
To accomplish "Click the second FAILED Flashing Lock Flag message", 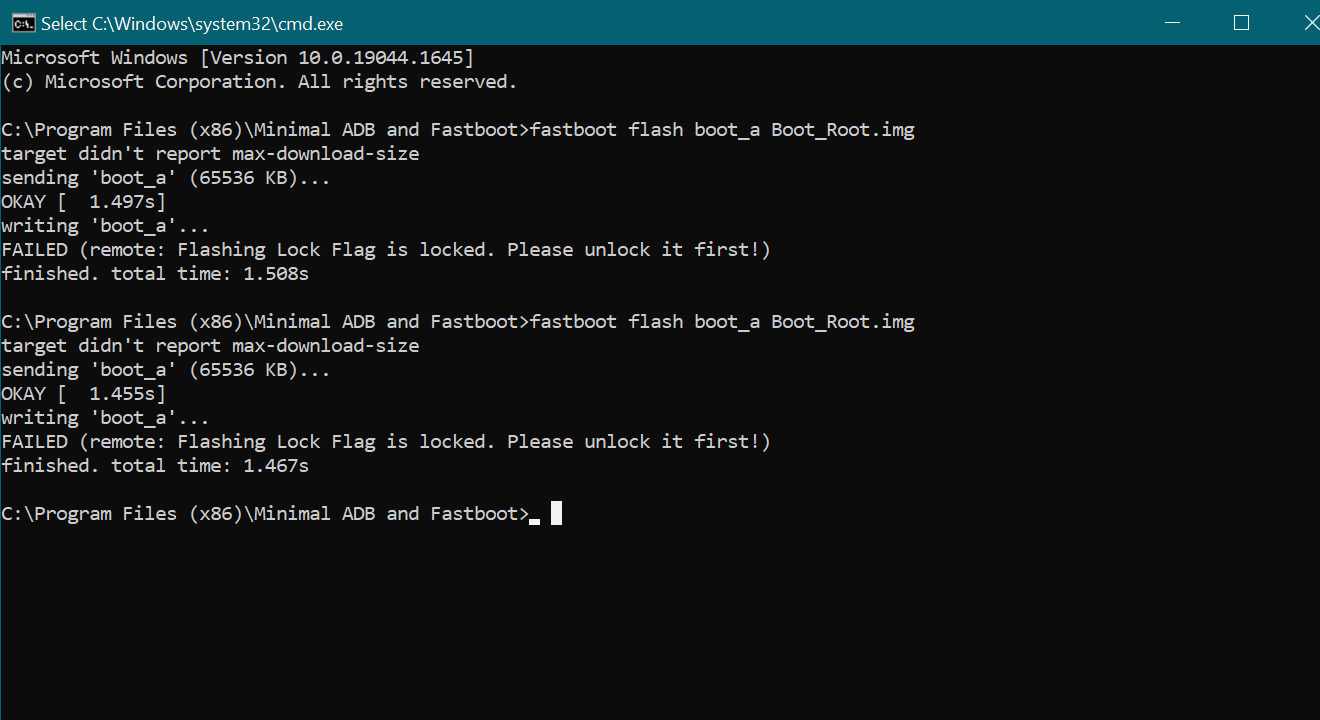I will pyautogui.click(x=386, y=442).
